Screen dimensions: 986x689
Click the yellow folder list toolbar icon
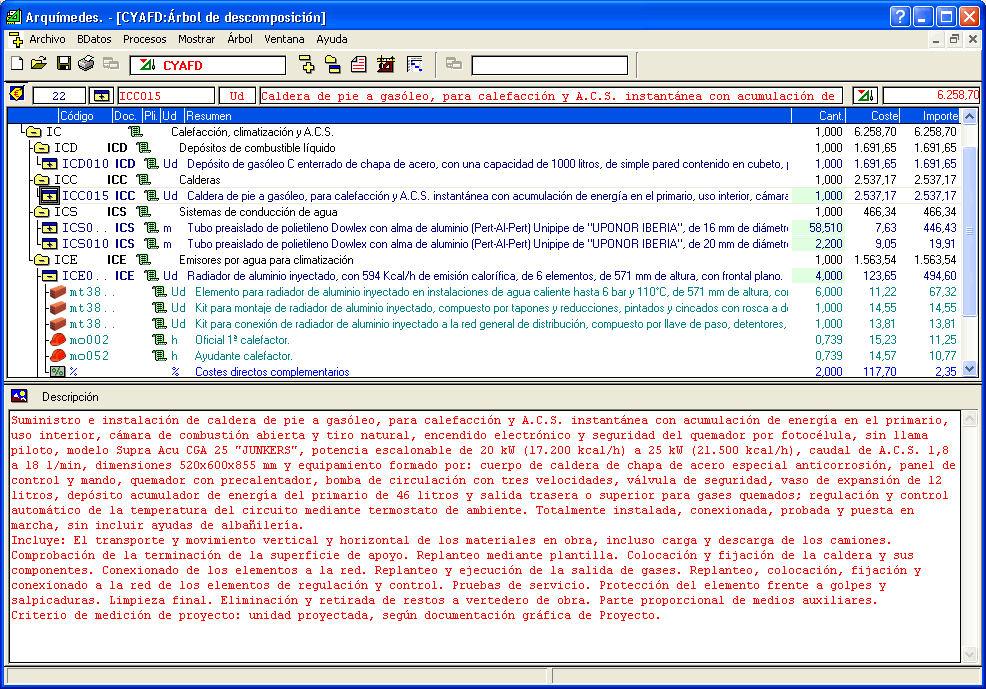pos(333,64)
